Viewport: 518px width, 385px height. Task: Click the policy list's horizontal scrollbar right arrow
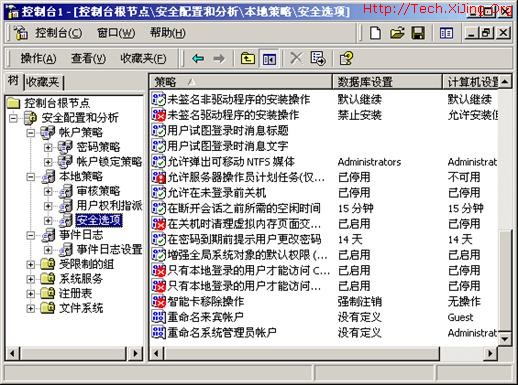pyautogui.click(x=490, y=353)
